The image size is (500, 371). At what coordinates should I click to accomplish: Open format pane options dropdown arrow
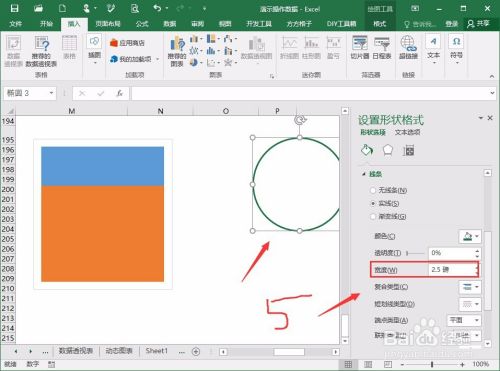pos(480,118)
